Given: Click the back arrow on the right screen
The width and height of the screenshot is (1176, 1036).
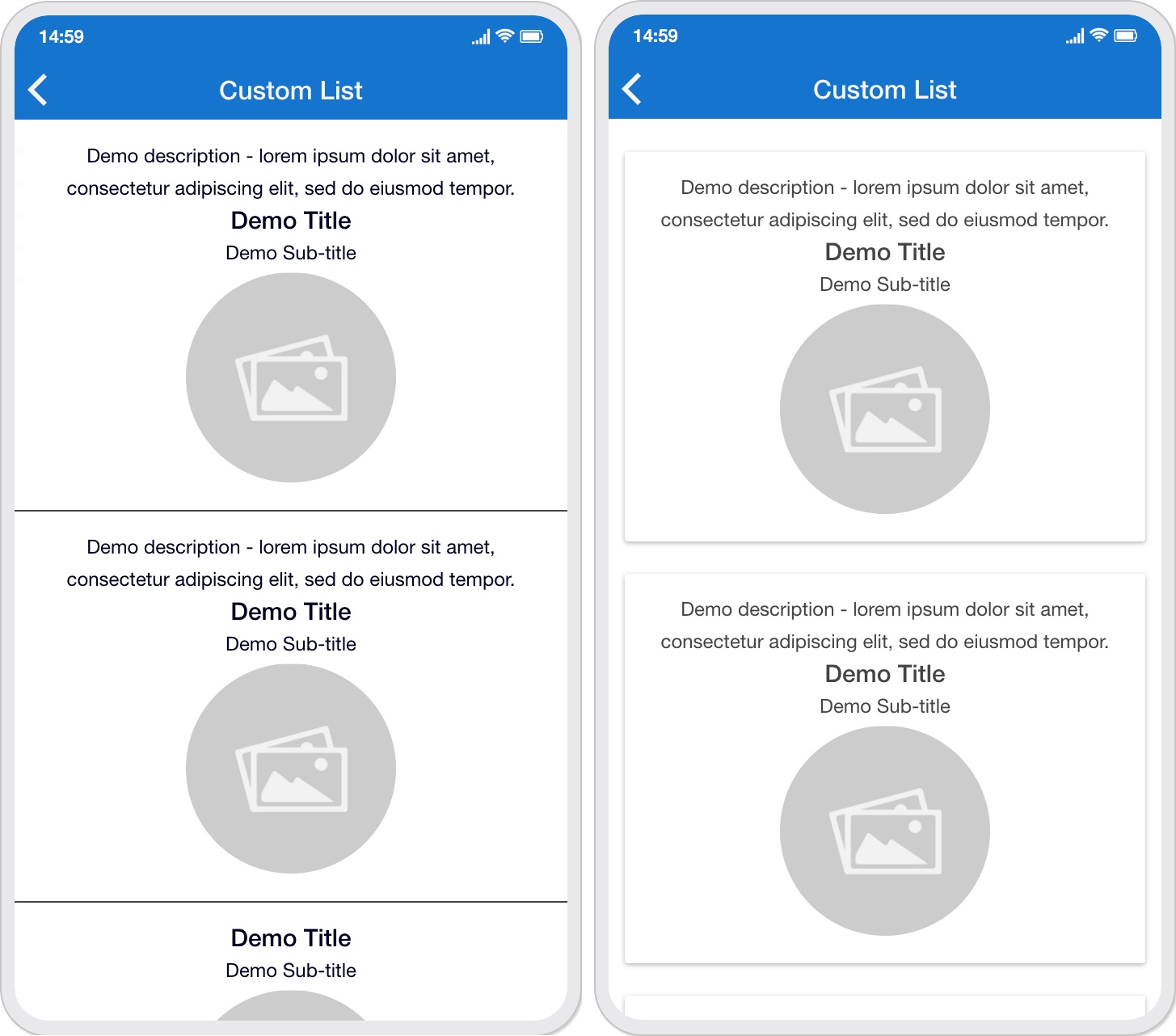Looking at the screenshot, I should click(x=632, y=90).
